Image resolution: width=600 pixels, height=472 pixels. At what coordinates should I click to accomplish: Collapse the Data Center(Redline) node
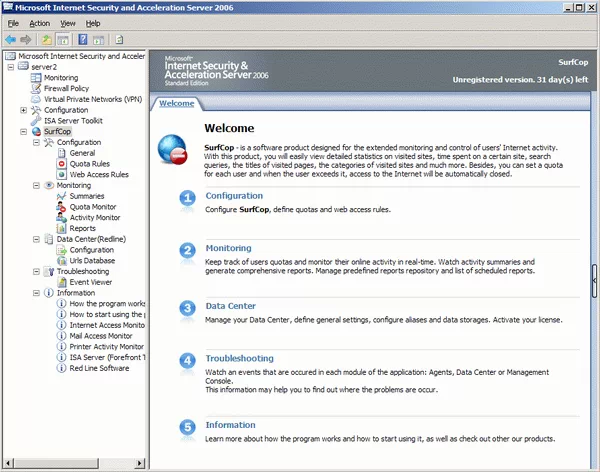(x=36, y=239)
